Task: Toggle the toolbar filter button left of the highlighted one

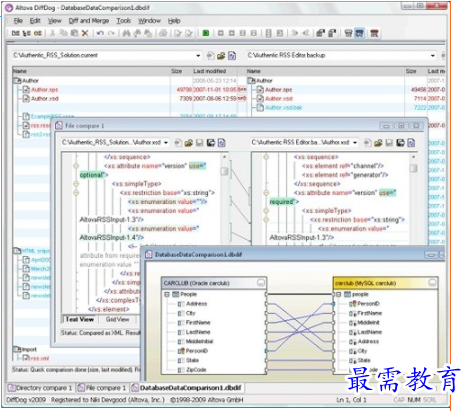Action: click(348, 33)
